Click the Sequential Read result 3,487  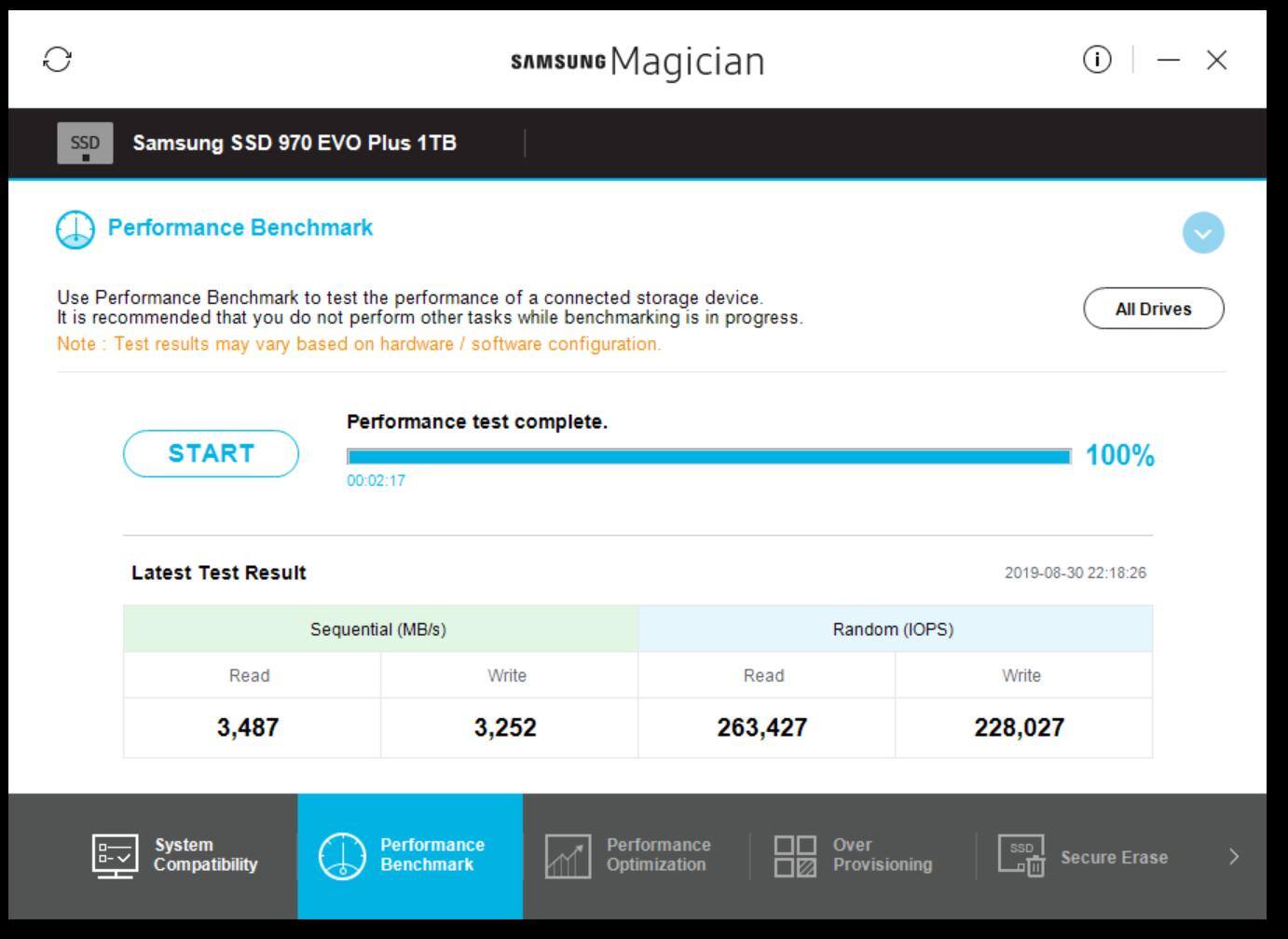[248, 727]
